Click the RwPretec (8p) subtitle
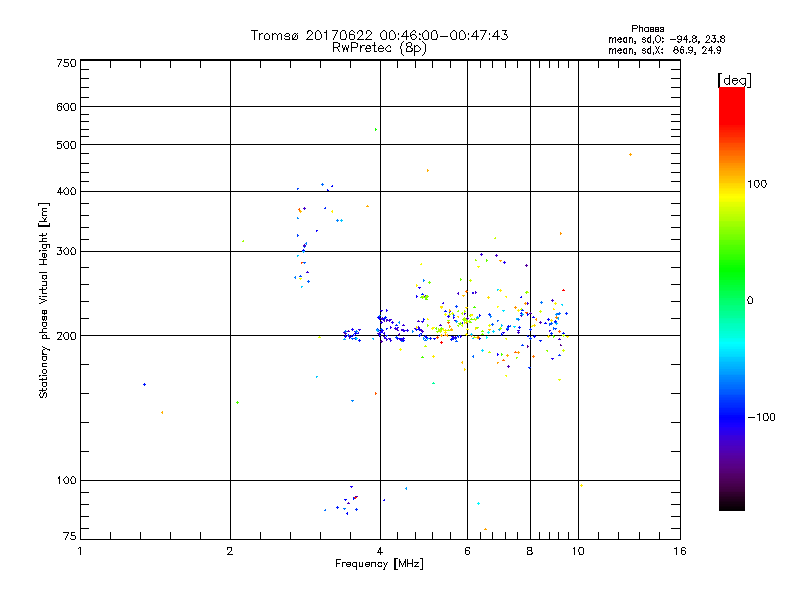Image resolution: width=800 pixels, height=600 pixels. click(x=379, y=47)
